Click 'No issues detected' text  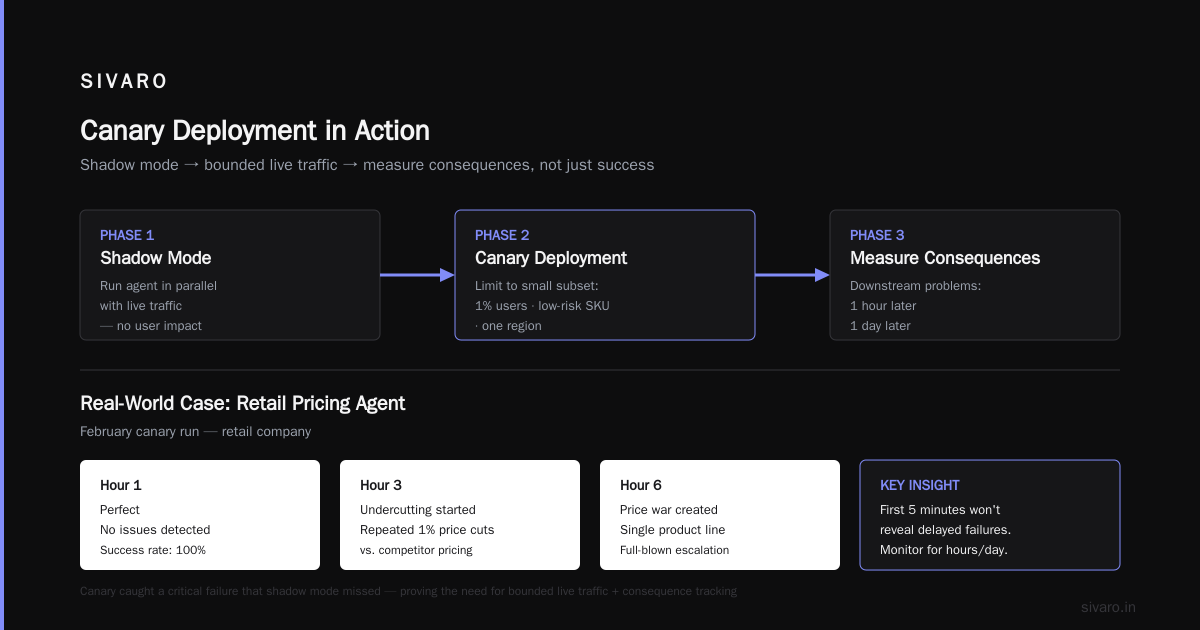tap(155, 530)
